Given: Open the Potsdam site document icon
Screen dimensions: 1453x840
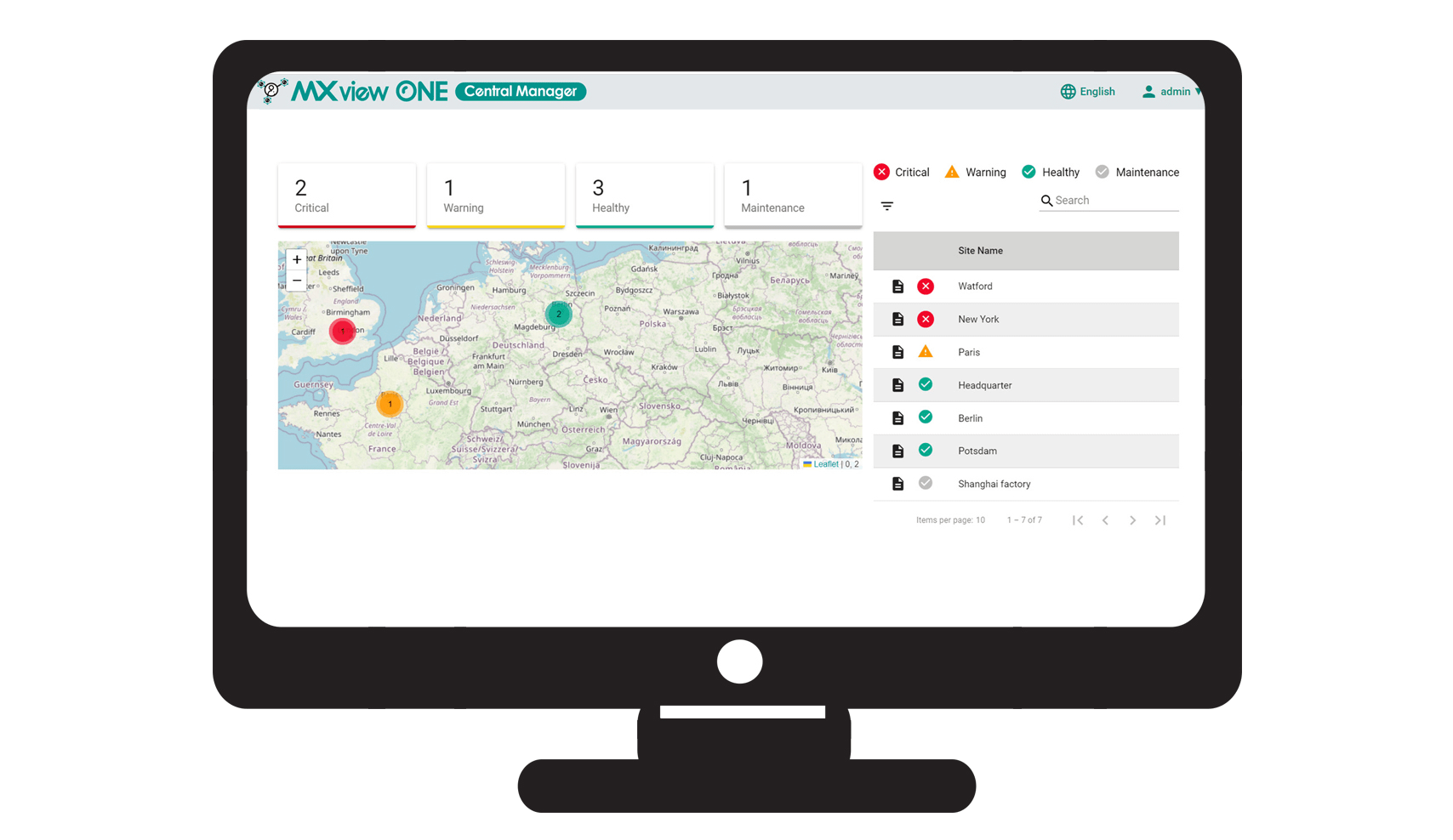Looking at the screenshot, I should pyautogui.click(x=897, y=451).
